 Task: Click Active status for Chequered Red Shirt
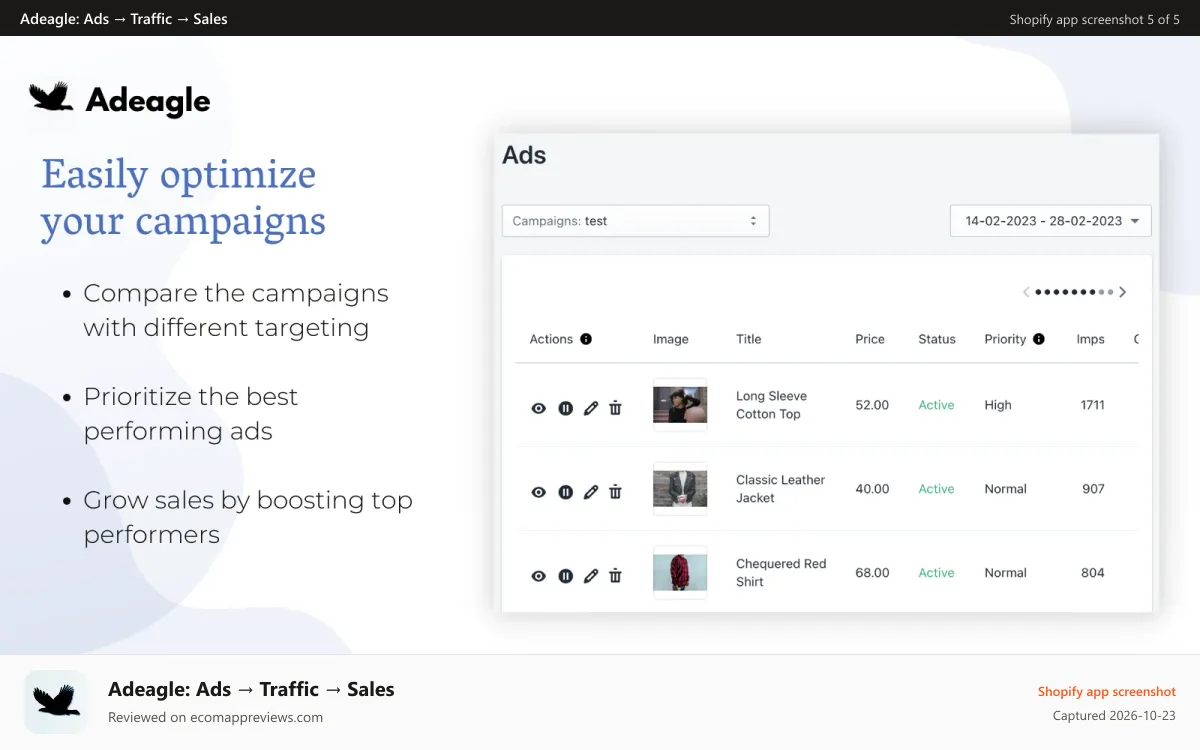click(x=936, y=573)
